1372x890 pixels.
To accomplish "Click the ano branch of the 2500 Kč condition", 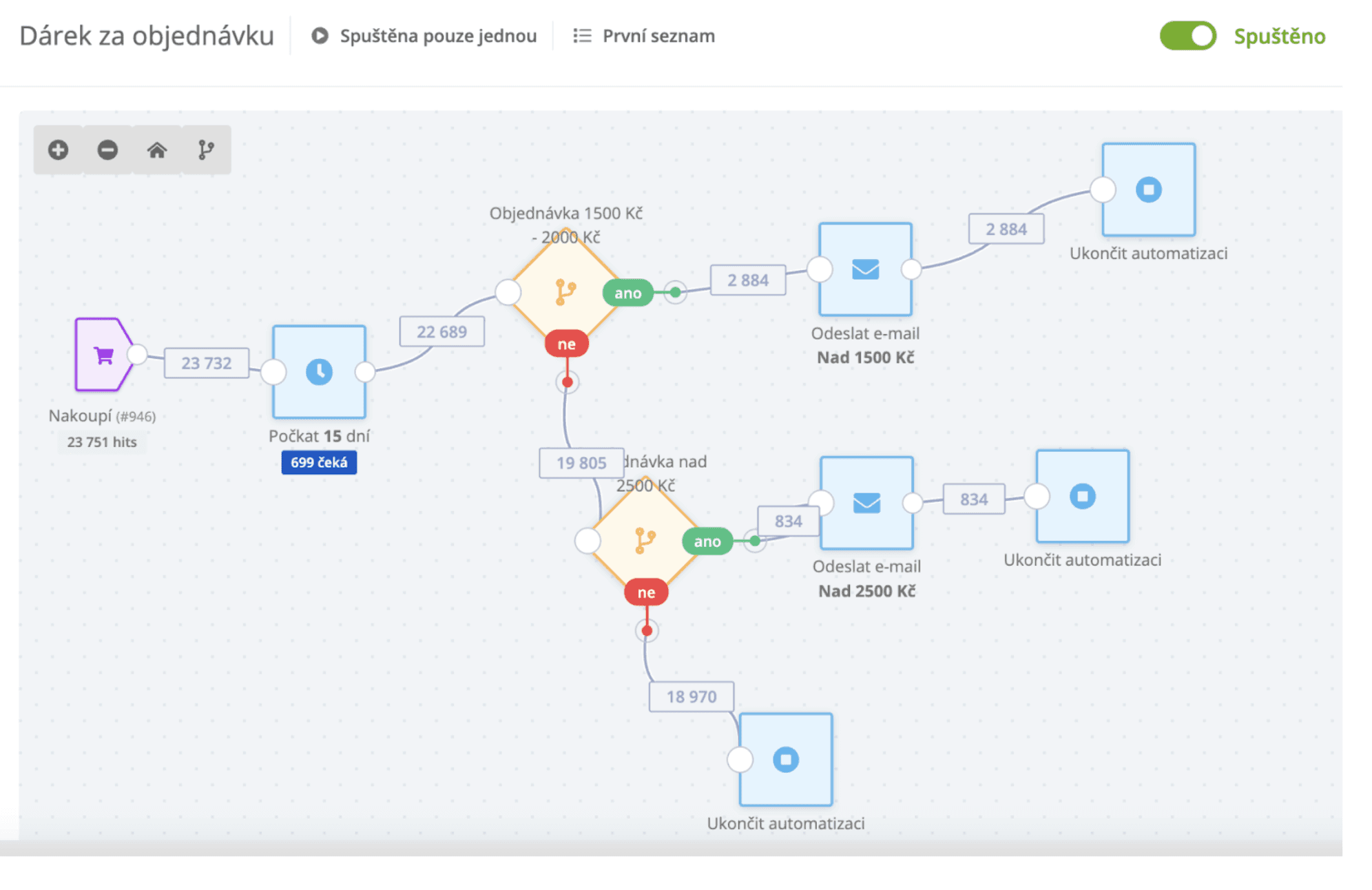I will (707, 541).
